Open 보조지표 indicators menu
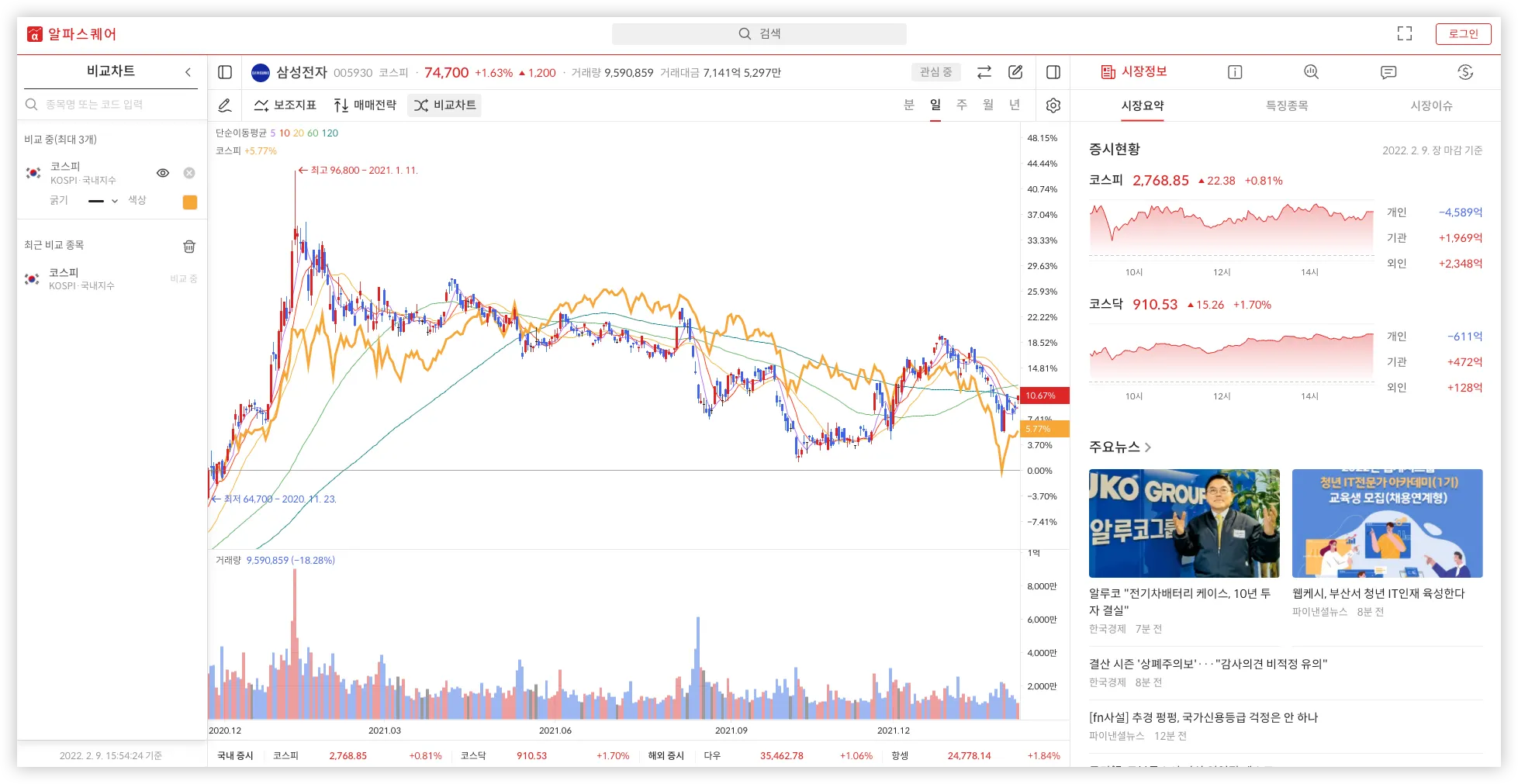This screenshot has width=1518, height=784. pyautogui.click(x=285, y=105)
